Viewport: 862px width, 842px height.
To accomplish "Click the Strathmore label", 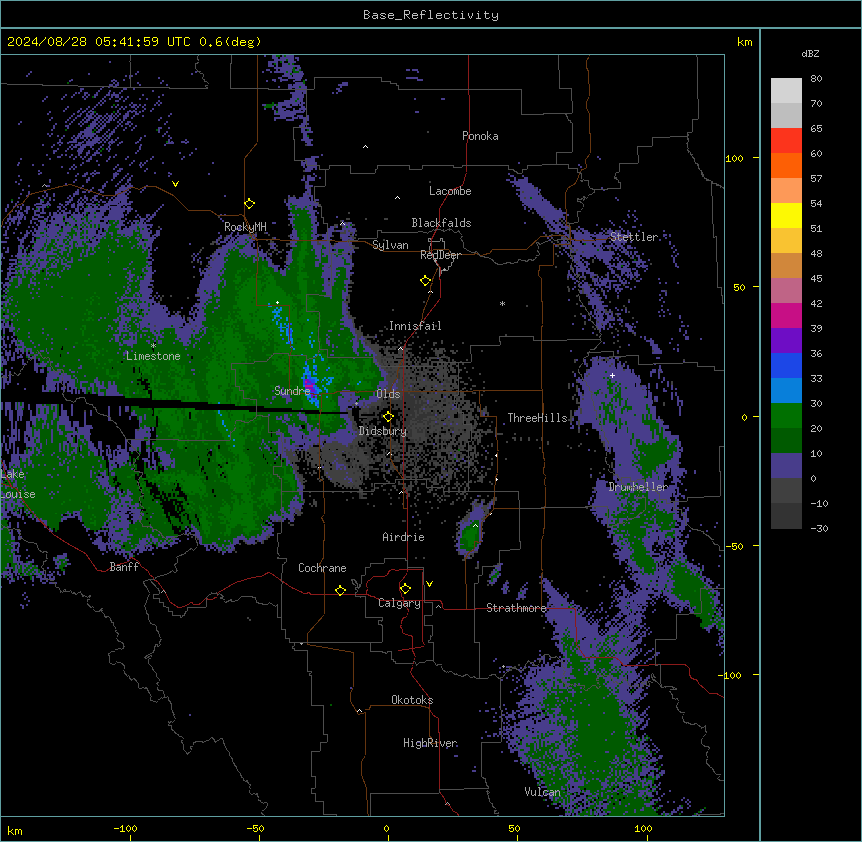I will click(x=516, y=608).
